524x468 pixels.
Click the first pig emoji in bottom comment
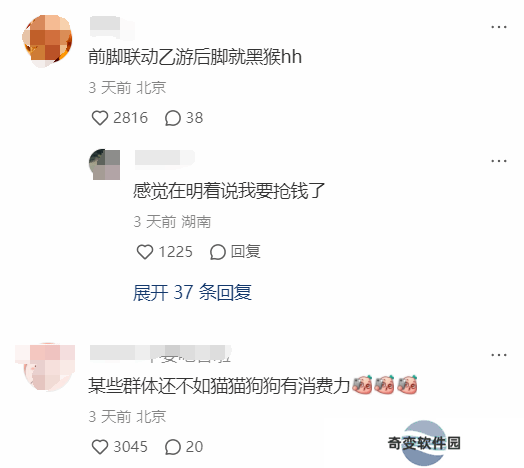[362, 384]
